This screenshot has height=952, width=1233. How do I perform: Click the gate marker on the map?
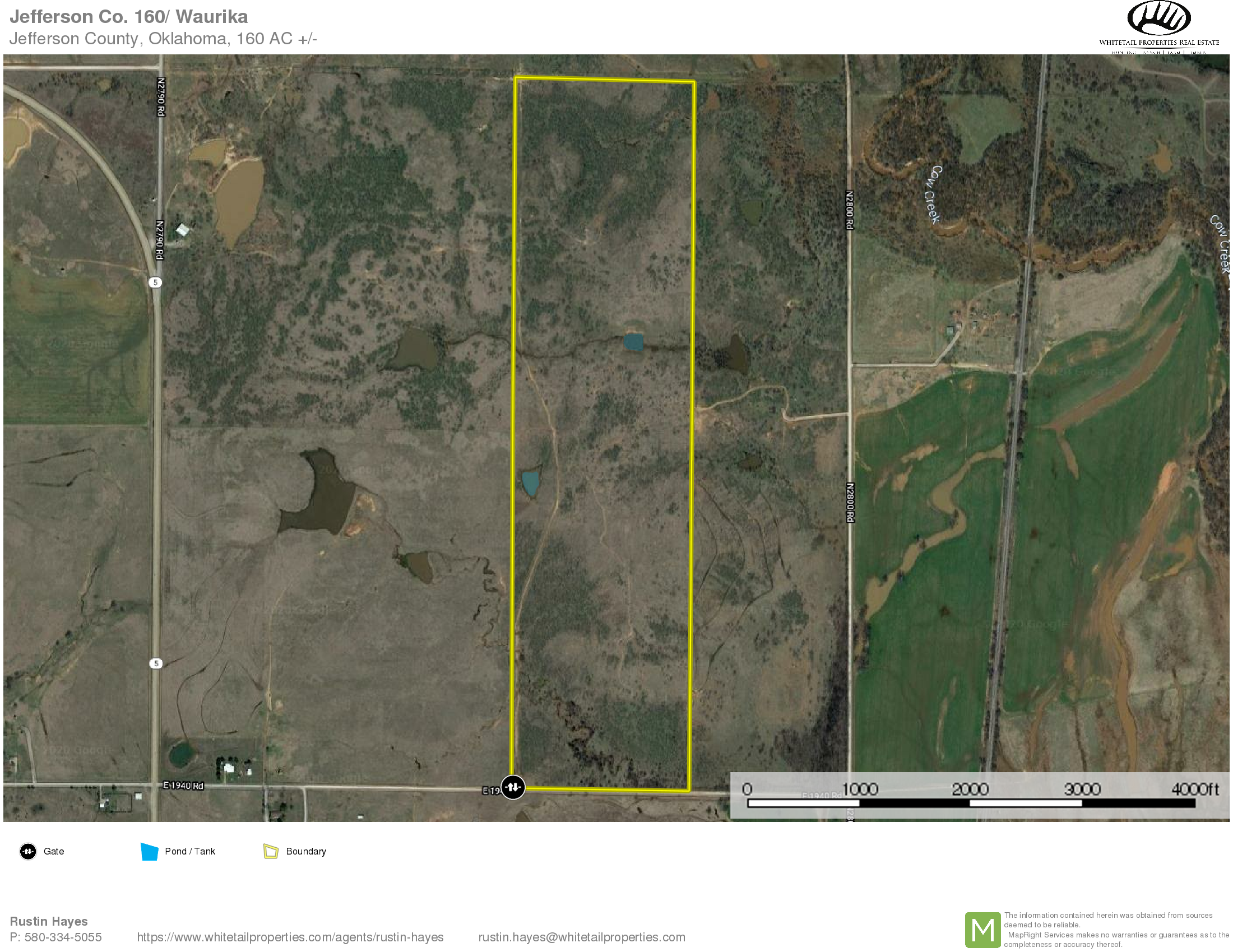pos(513,787)
